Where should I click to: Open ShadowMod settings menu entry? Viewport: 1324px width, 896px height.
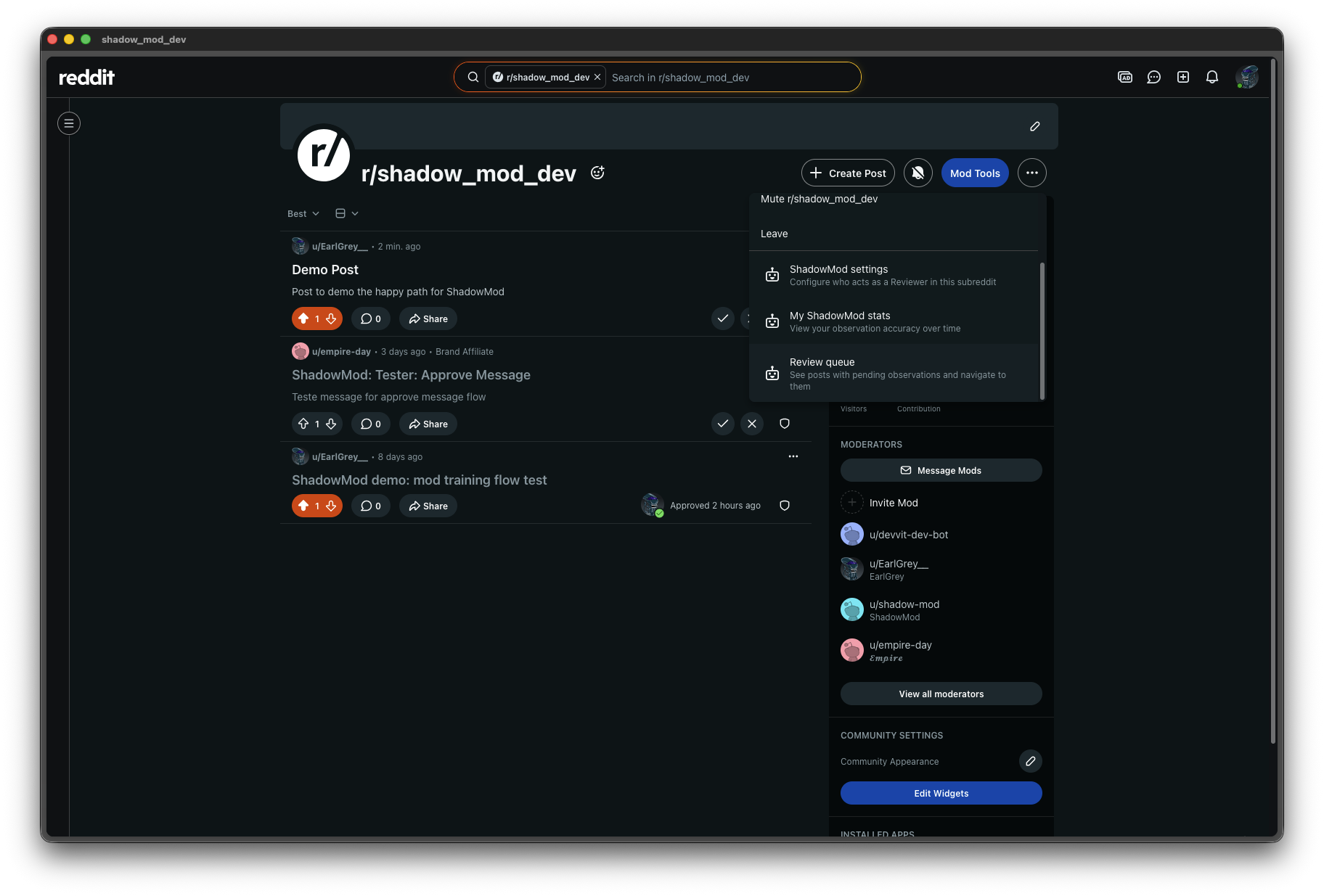[x=894, y=275]
